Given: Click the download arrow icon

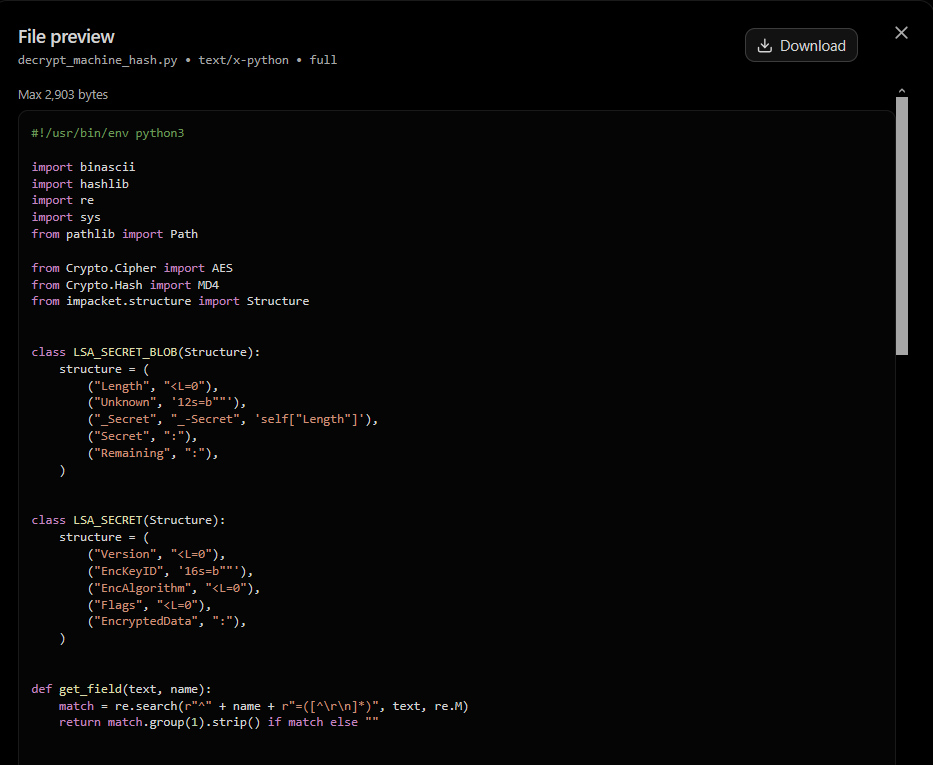Looking at the screenshot, I should pyautogui.click(x=765, y=46).
